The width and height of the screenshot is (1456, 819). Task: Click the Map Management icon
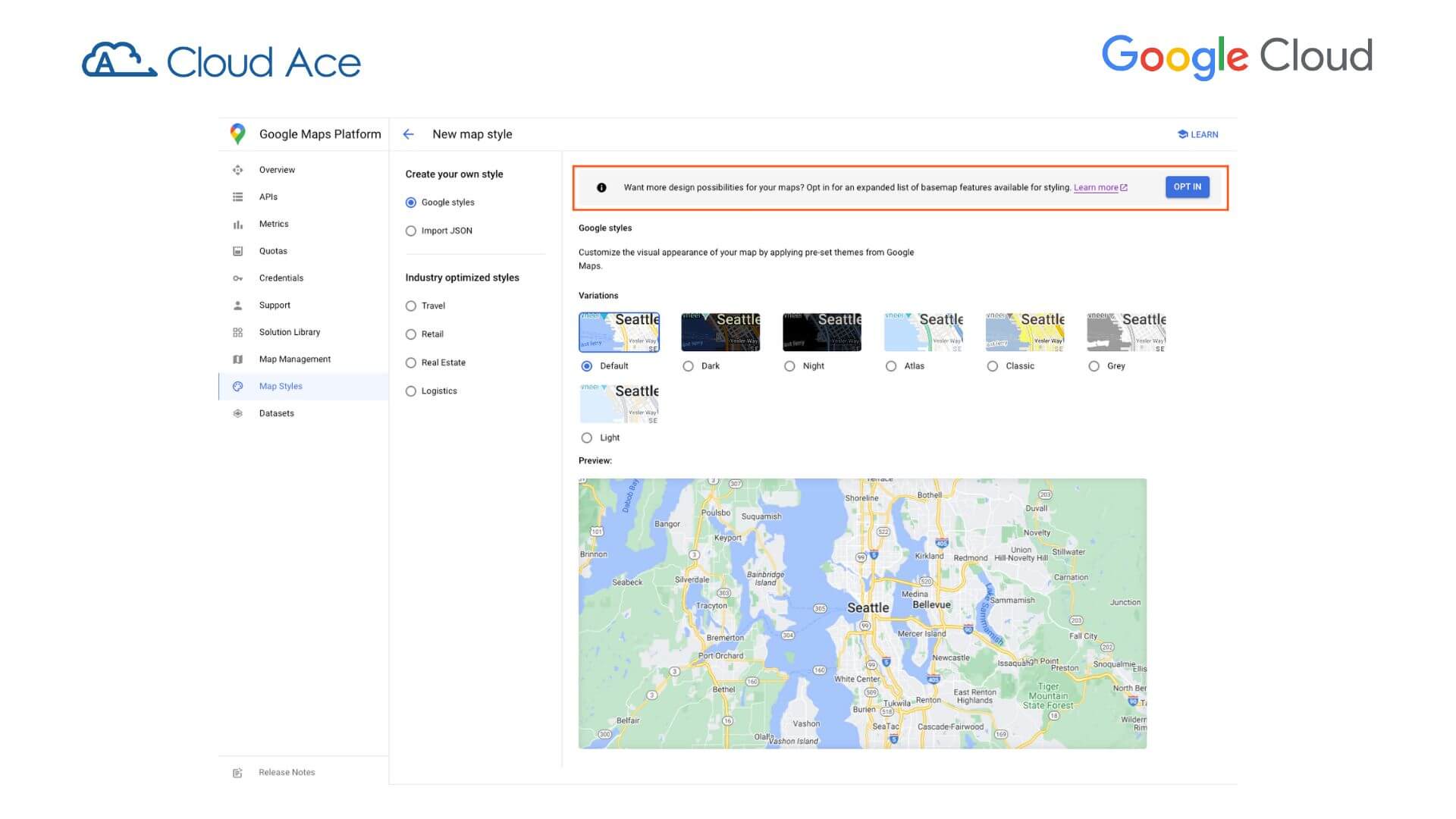[x=237, y=359]
